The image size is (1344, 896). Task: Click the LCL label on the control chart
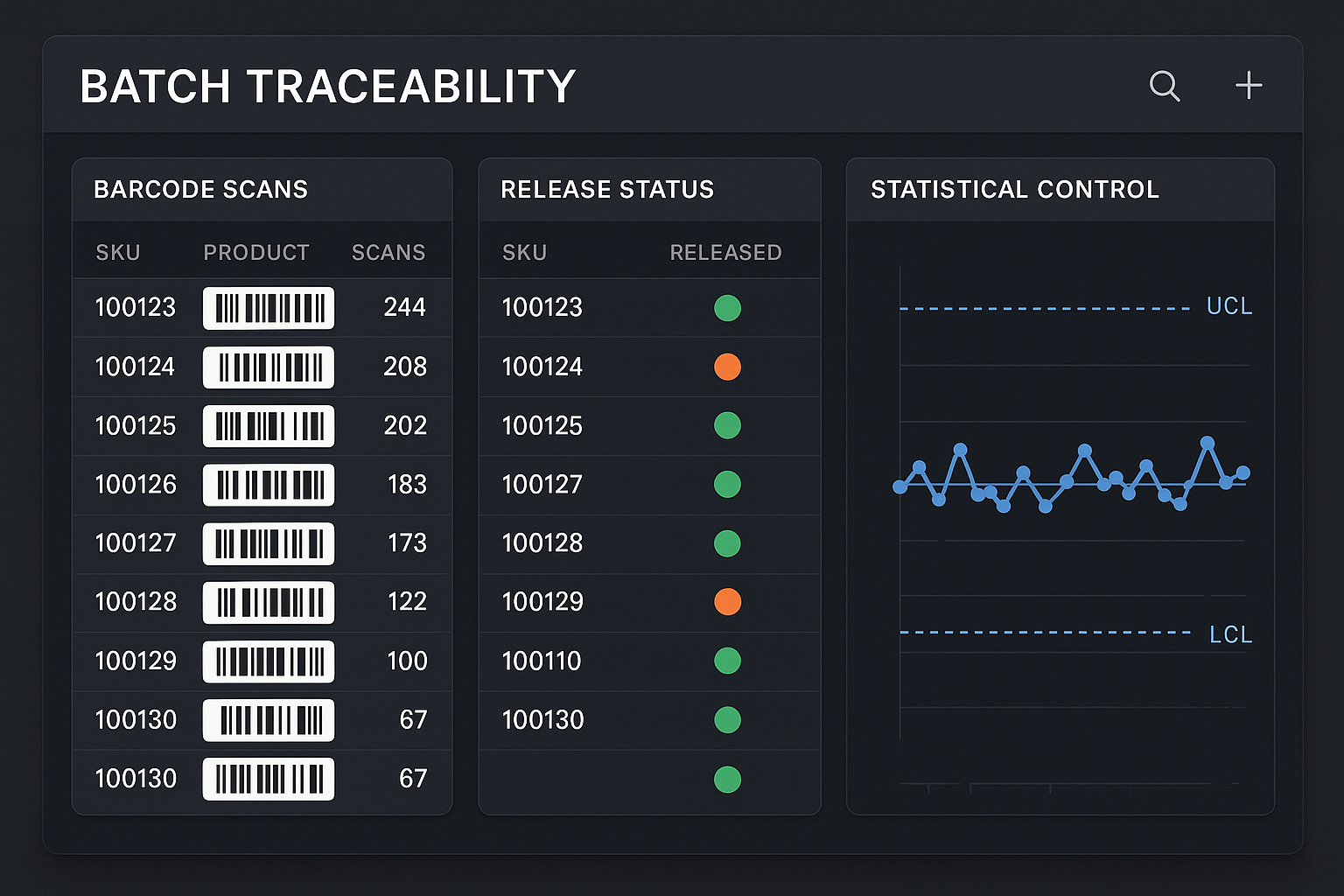1229,635
